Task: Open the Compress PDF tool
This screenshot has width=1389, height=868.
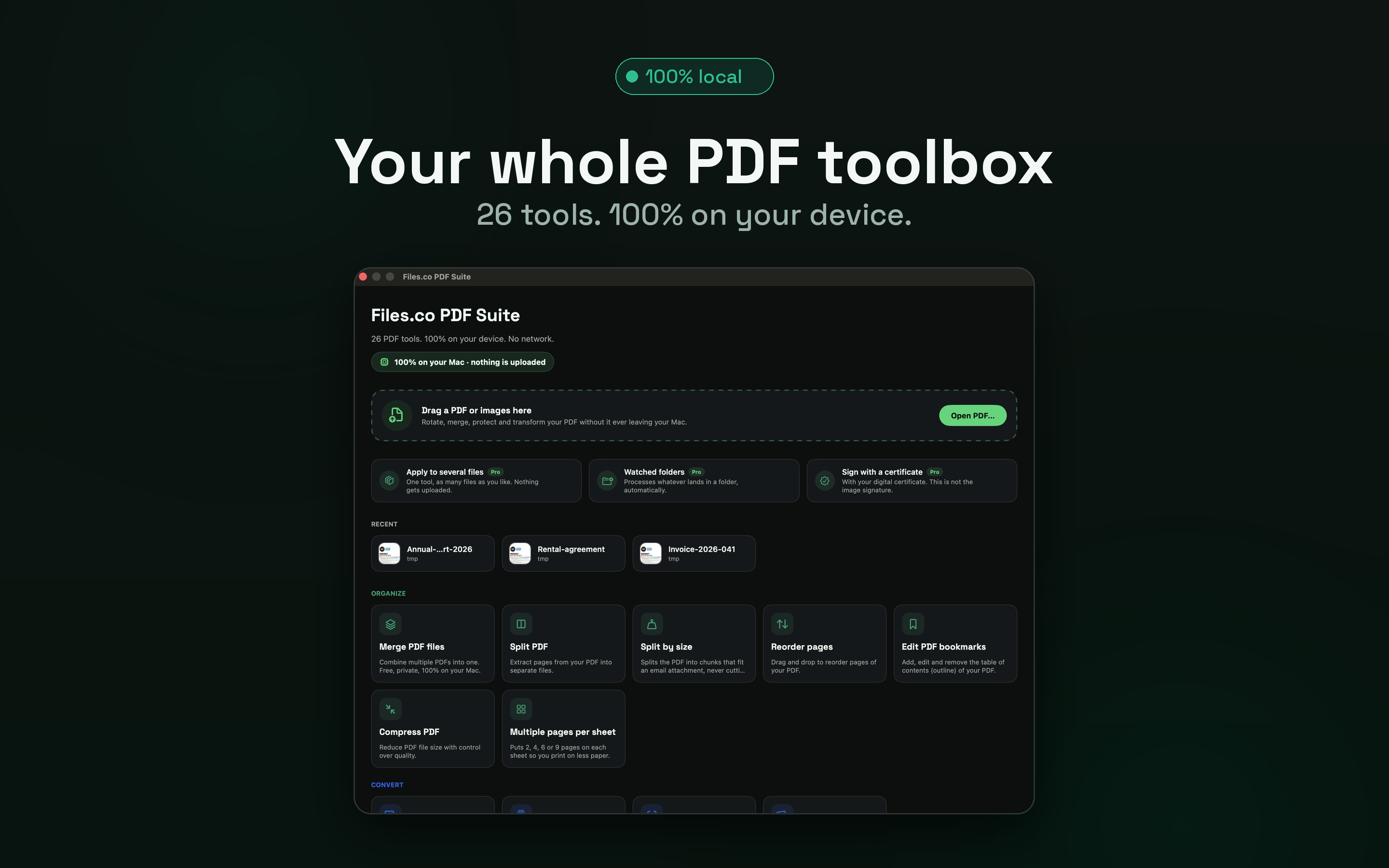Action: (x=433, y=729)
